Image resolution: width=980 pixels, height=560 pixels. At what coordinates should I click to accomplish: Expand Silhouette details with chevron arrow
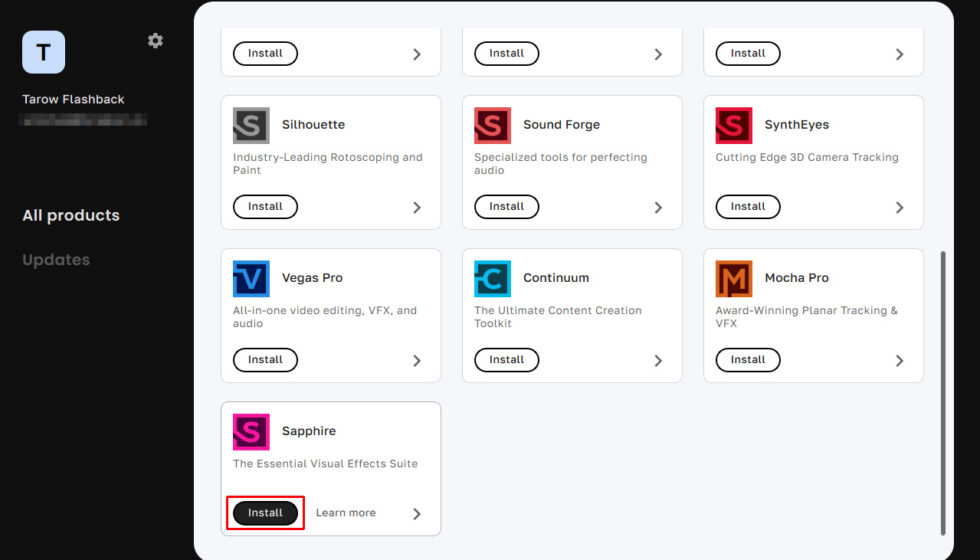pos(417,208)
